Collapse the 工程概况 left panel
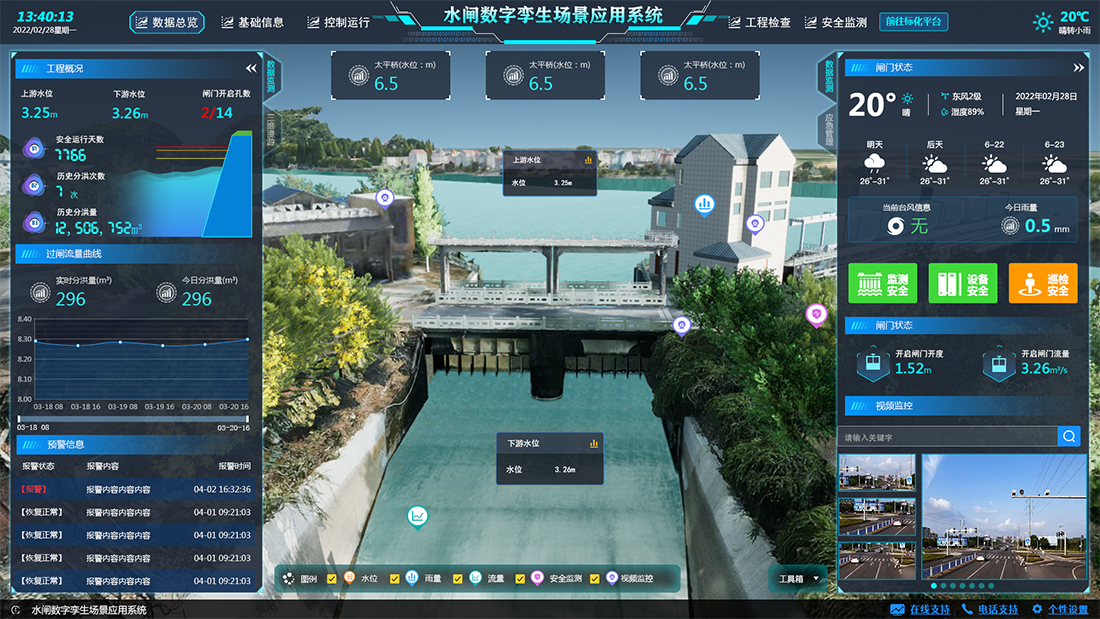 coord(251,69)
